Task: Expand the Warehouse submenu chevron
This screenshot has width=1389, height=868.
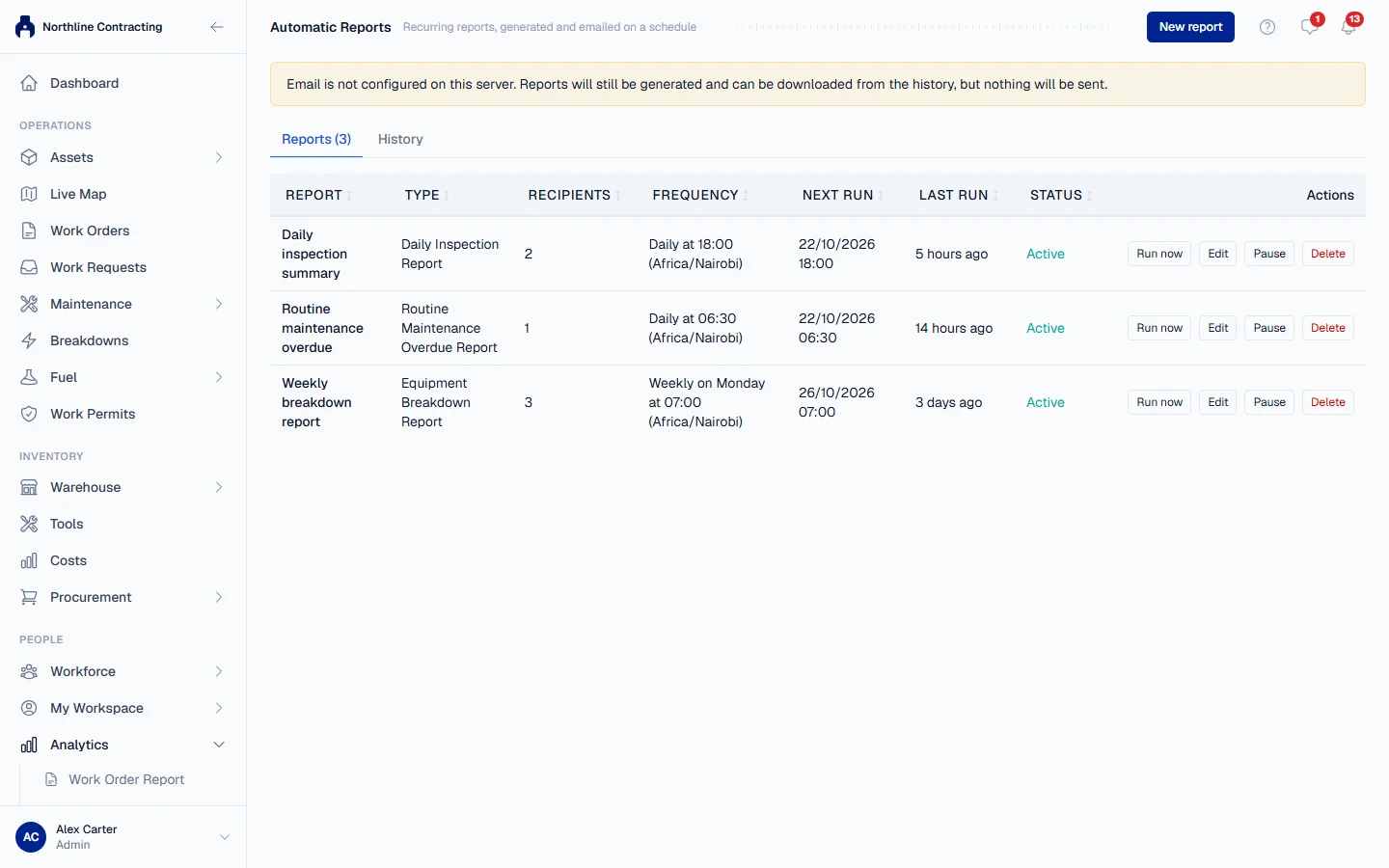Action: coord(219,487)
